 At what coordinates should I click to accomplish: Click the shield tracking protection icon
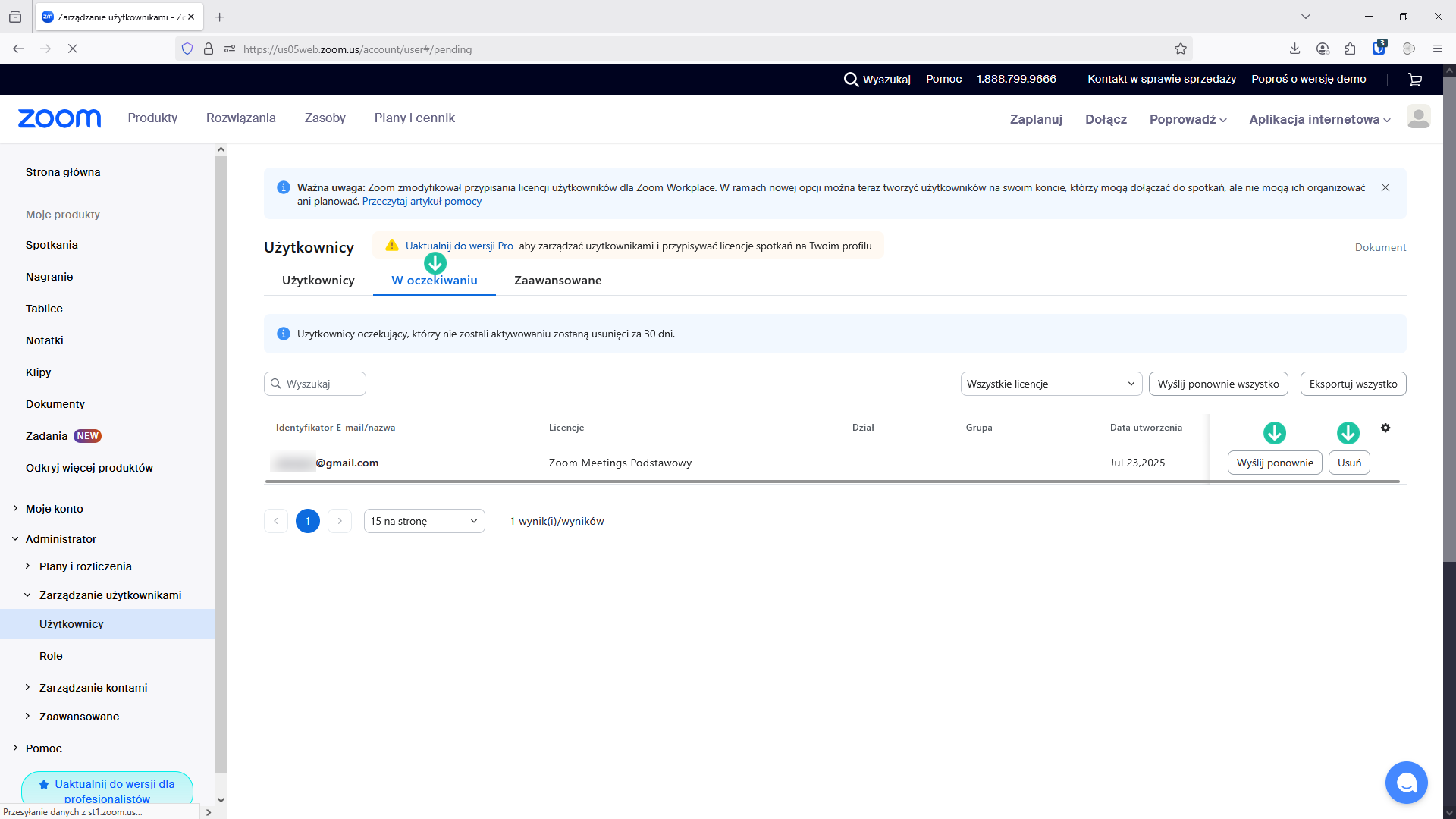point(187,49)
